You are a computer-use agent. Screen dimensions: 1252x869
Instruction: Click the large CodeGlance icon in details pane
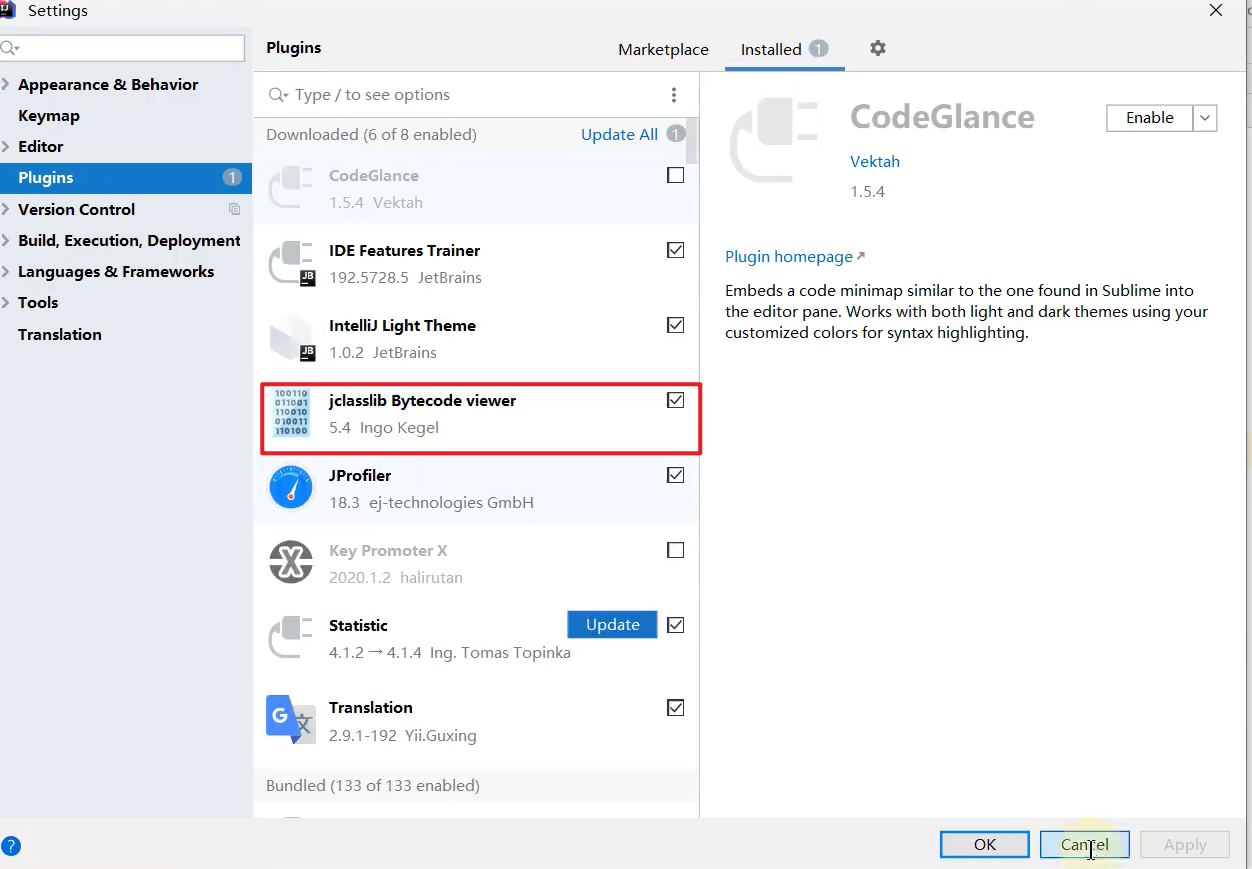coord(774,141)
